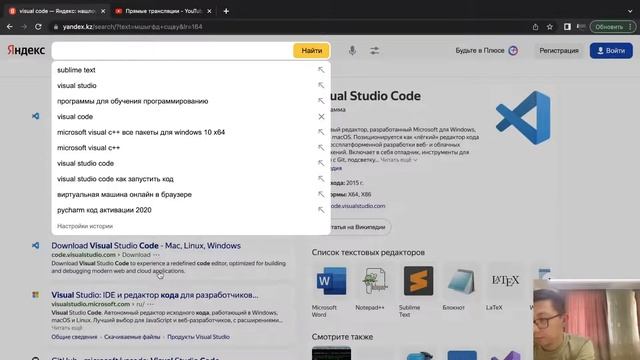Viewport: 640px width, 360px height.
Task: Click the Читать ещё expander in description
Action: (x=399, y=160)
